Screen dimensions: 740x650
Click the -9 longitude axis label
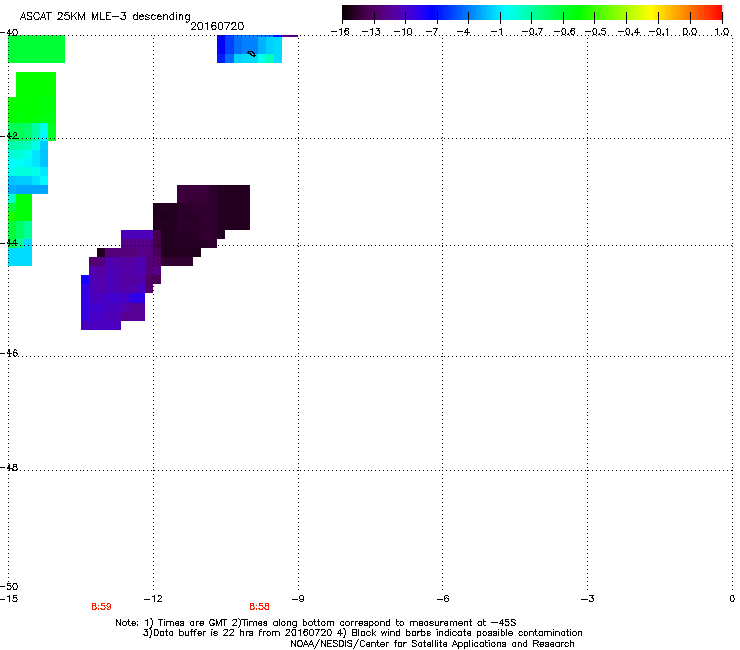[298, 599]
